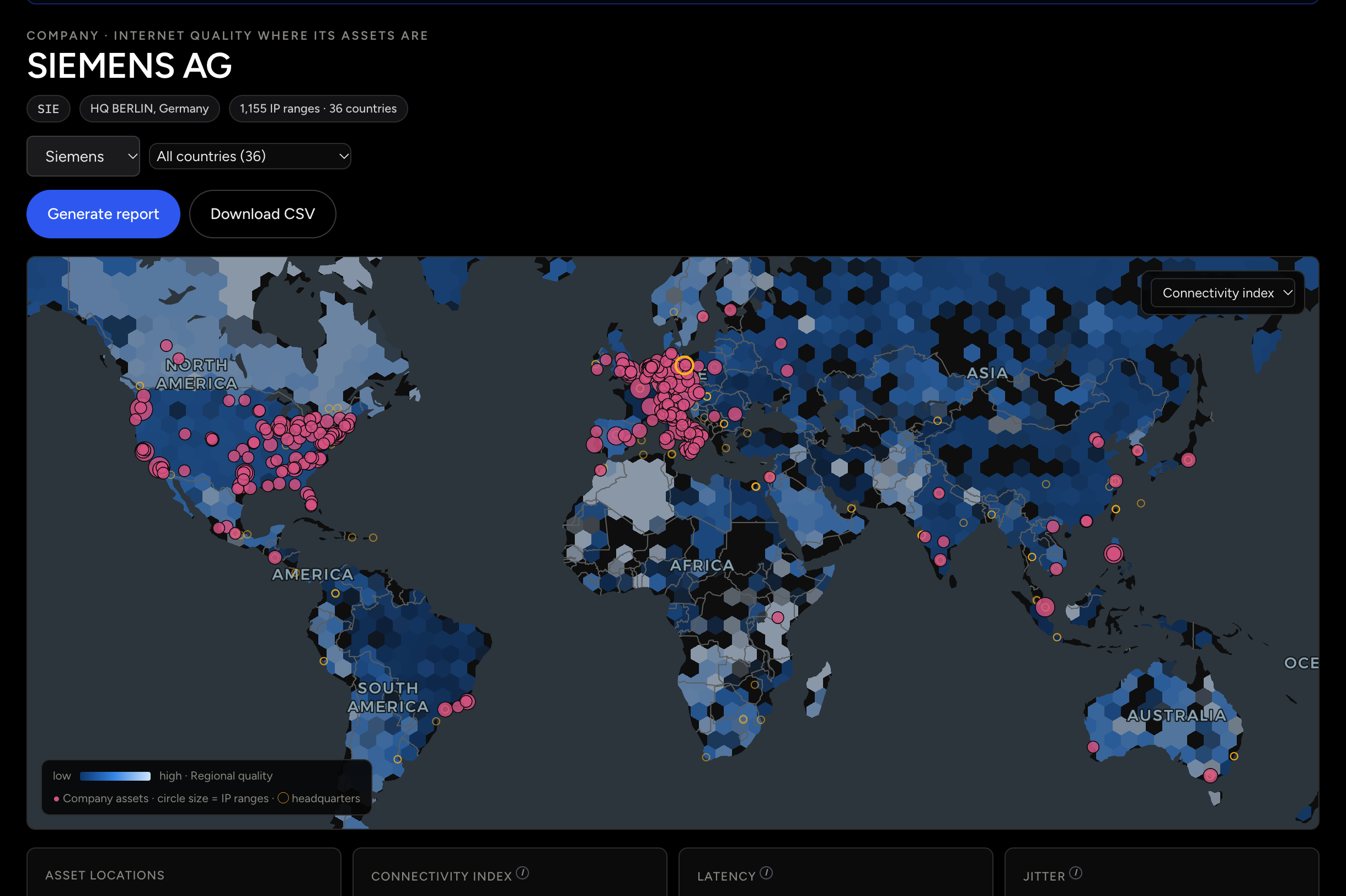Click the SIE ticker badge
The width and height of the screenshot is (1346, 896).
pyautogui.click(x=49, y=109)
